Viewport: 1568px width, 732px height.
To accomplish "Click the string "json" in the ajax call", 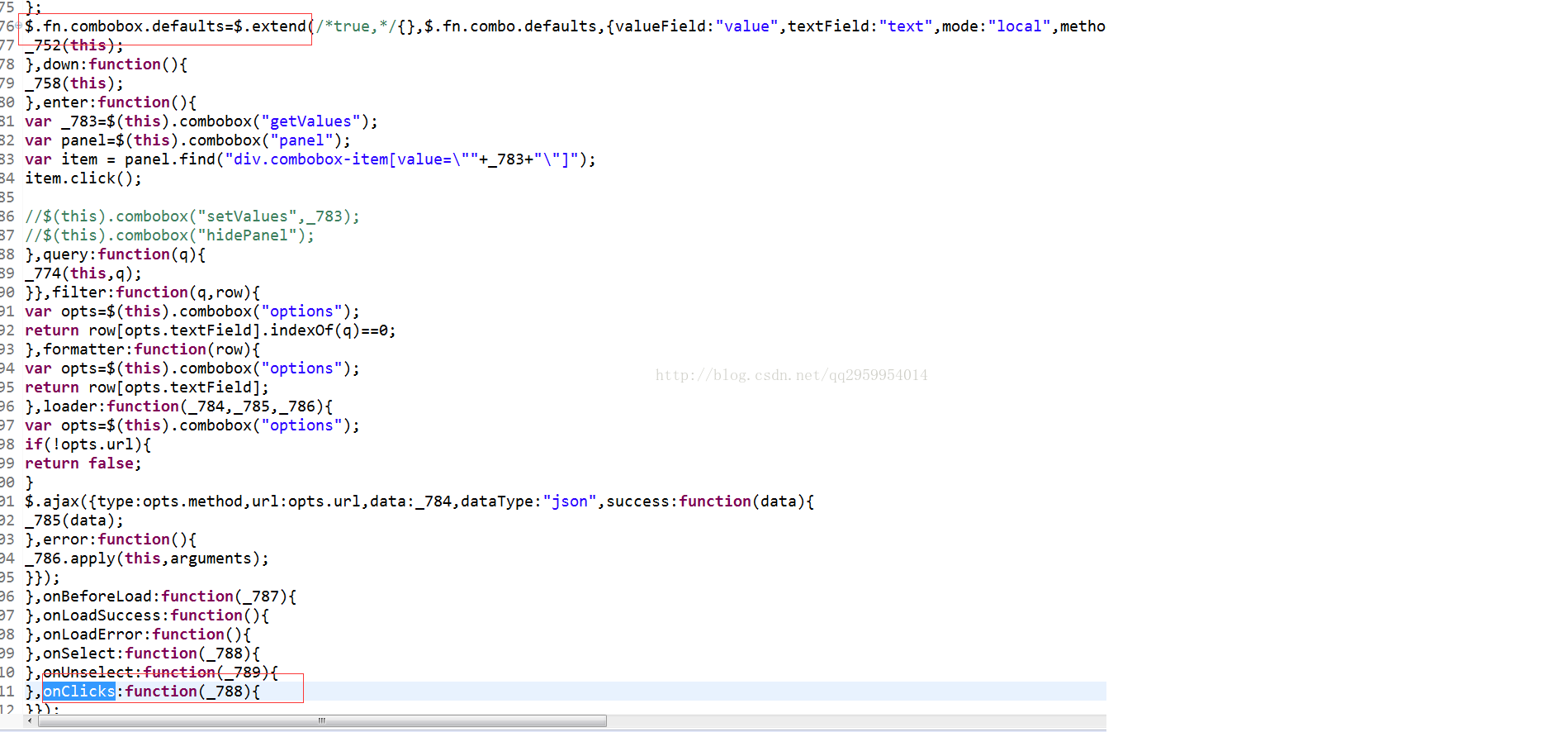I will (570, 501).
